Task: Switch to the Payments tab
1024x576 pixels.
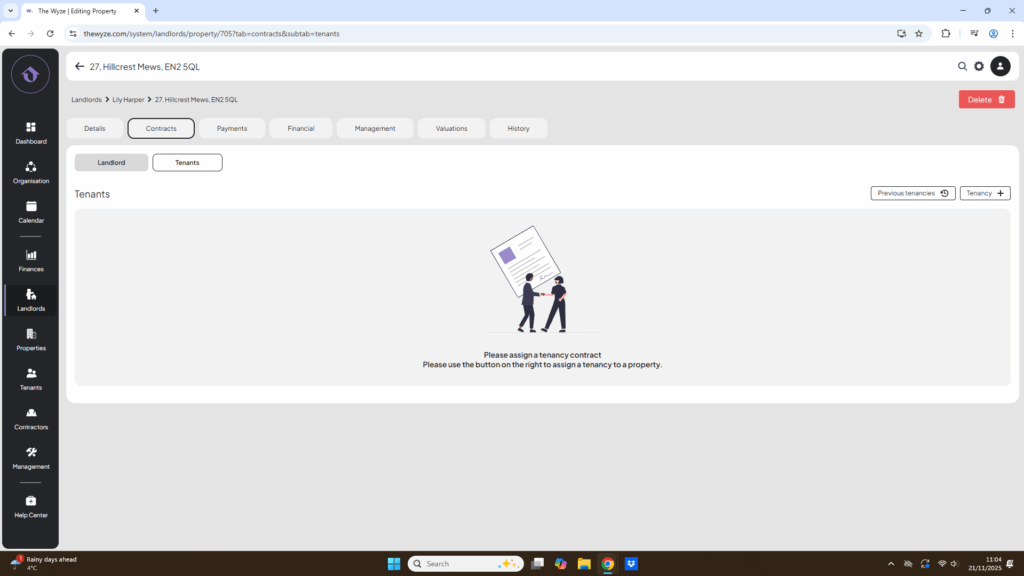Action: (232, 128)
